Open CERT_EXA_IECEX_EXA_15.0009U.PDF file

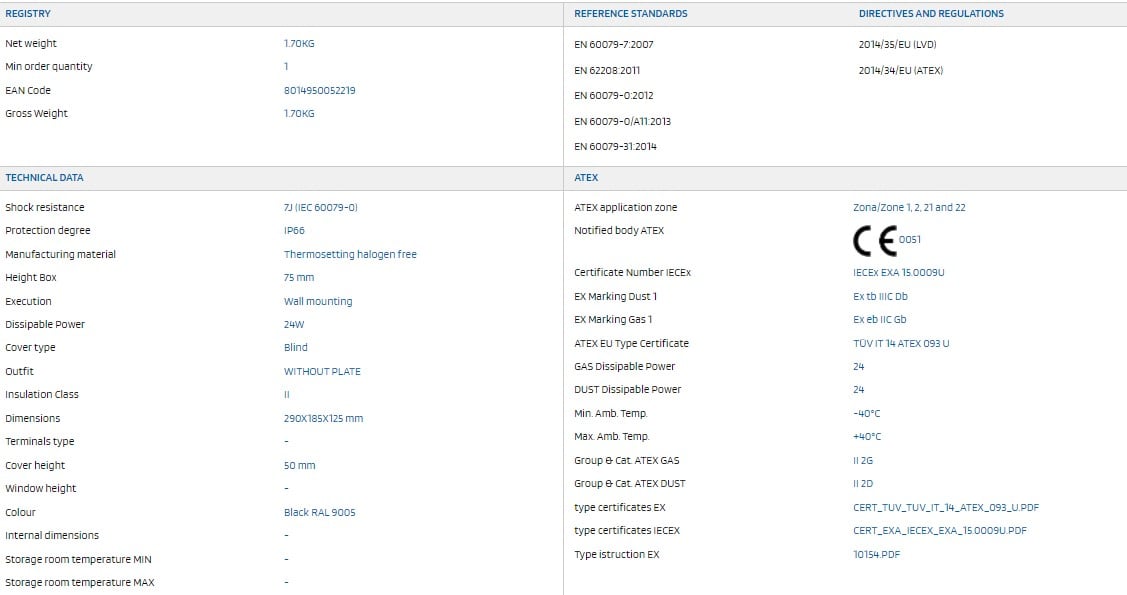coord(939,530)
